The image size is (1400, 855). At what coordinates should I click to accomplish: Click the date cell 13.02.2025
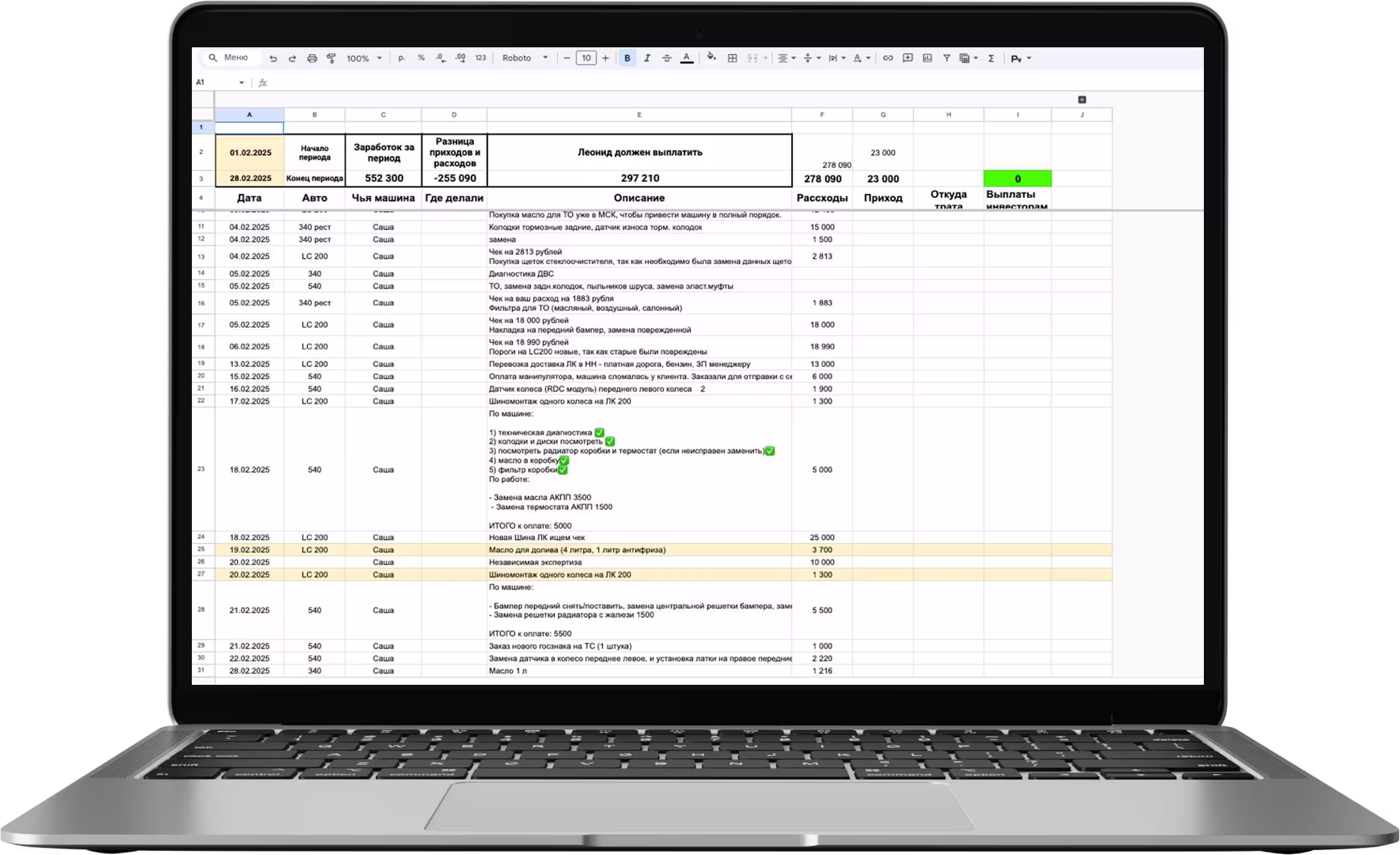[249, 364]
